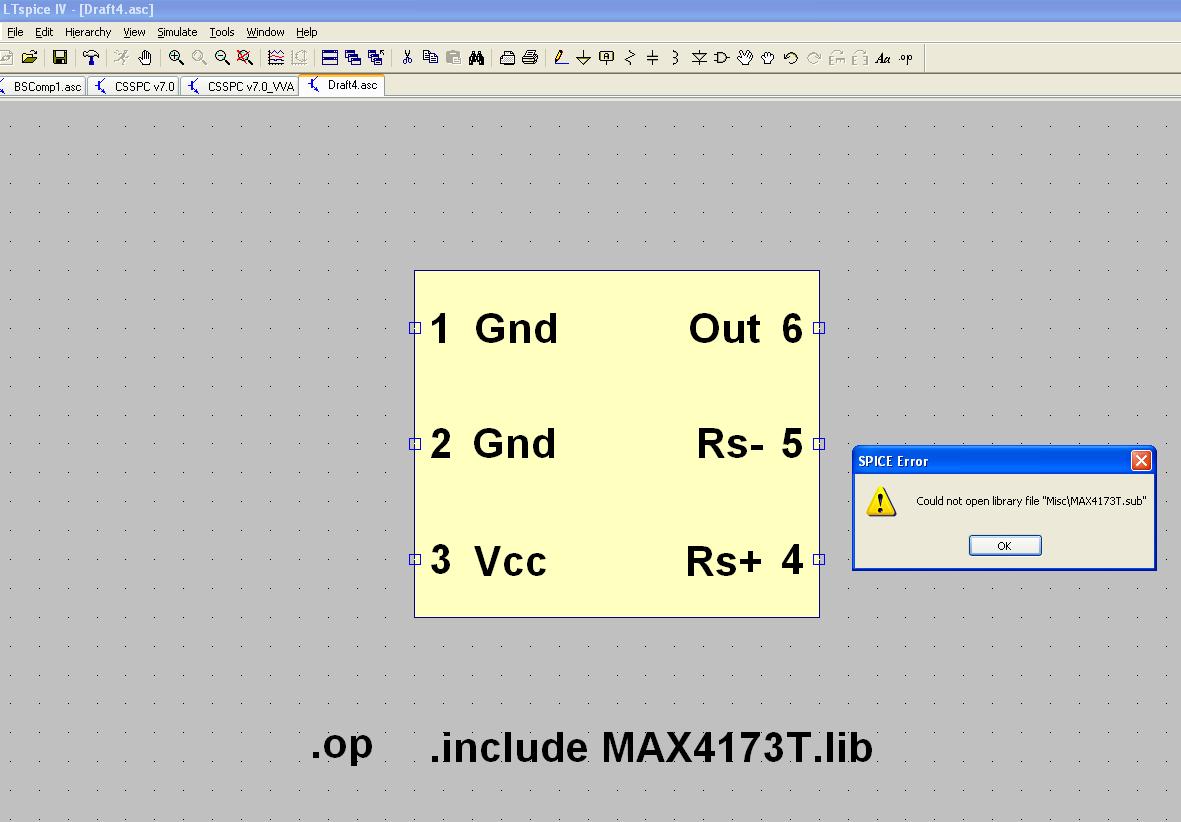This screenshot has width=1181, height=822.
Task: Click the pin 2 Gnd connection square
Action: pyautogui.click(x=415, y=444)
